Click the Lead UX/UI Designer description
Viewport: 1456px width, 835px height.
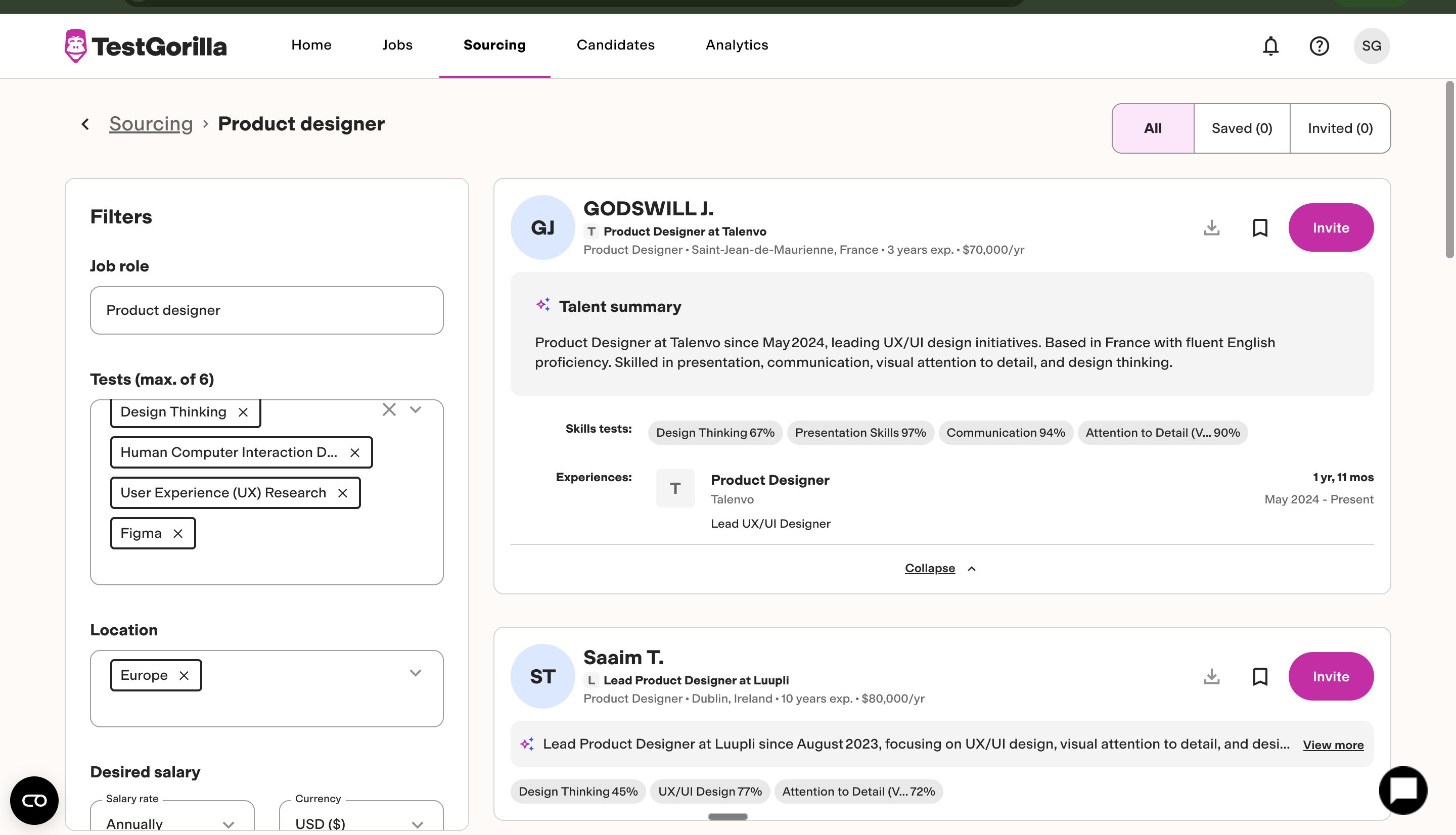pyautogui.click(x=770, y=524)
